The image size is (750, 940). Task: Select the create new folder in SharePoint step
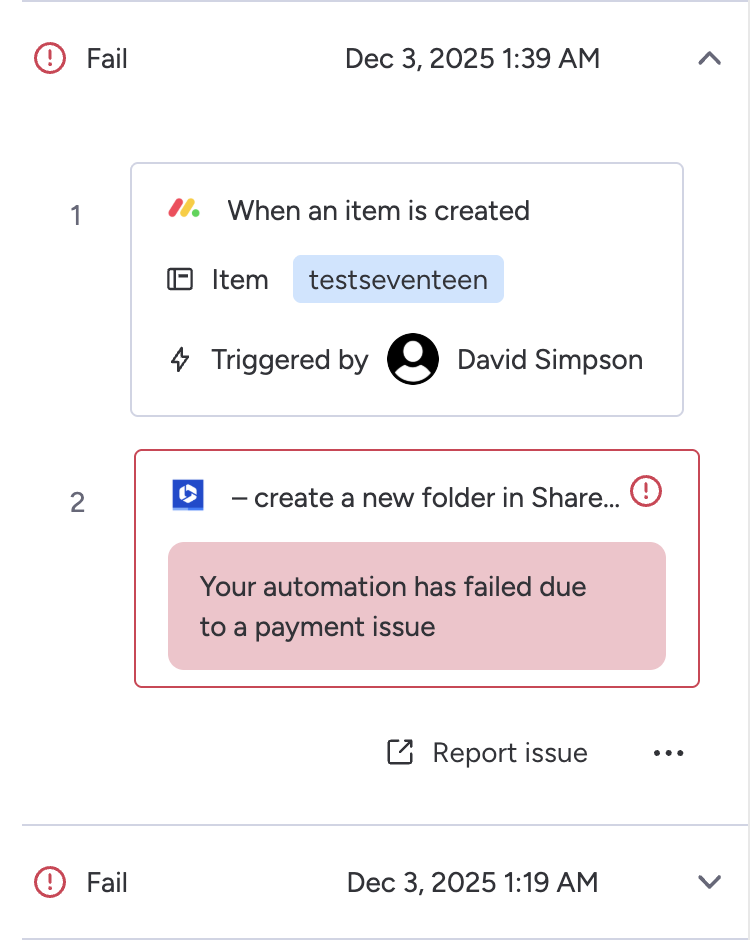(x=425, y=497)
